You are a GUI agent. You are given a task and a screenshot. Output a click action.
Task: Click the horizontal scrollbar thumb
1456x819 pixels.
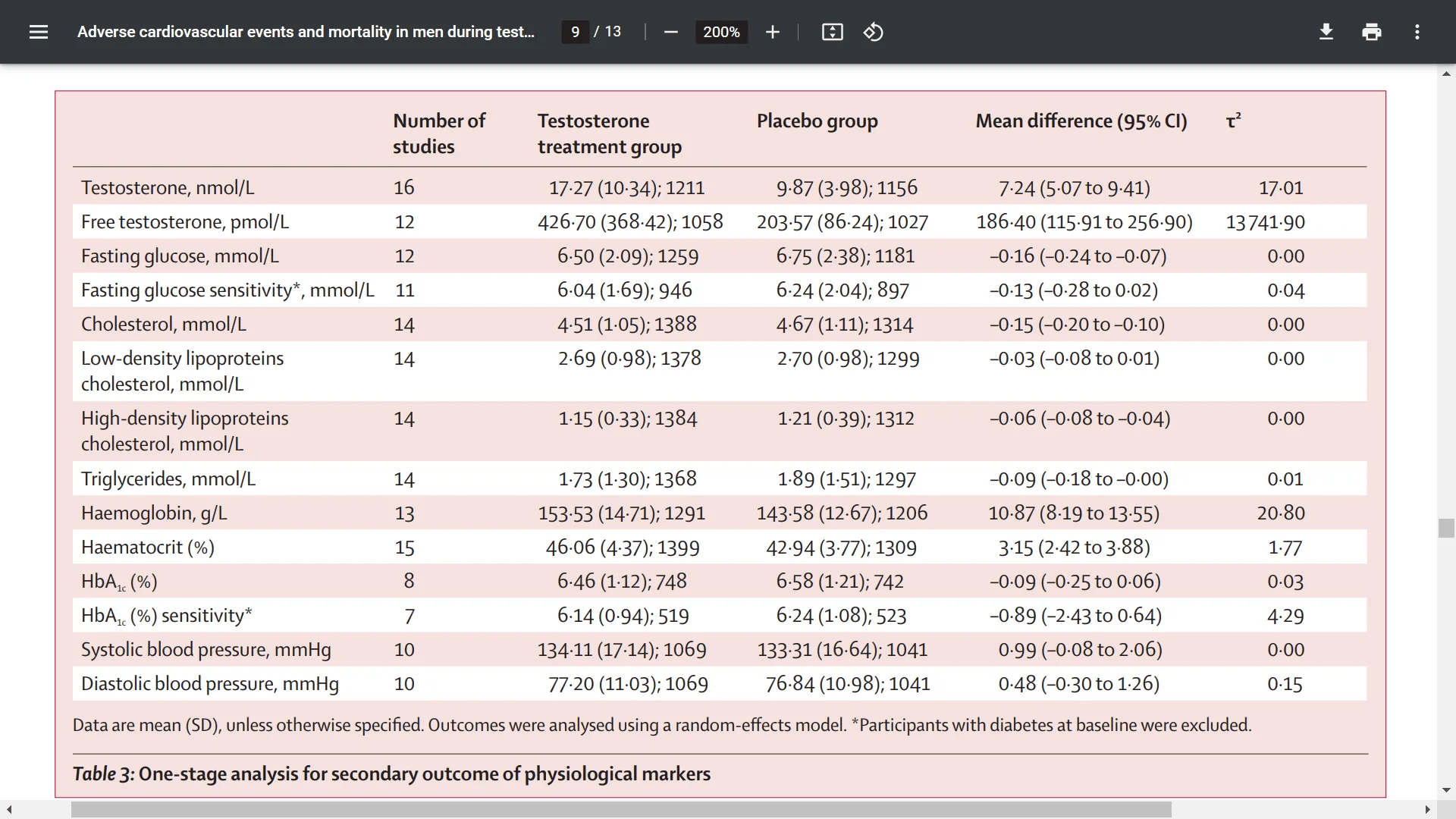pos(621,810)
